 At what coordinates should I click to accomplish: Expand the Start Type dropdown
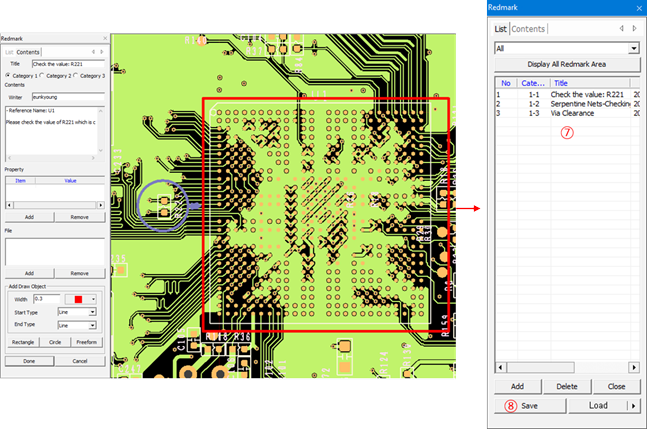[91, 312]
